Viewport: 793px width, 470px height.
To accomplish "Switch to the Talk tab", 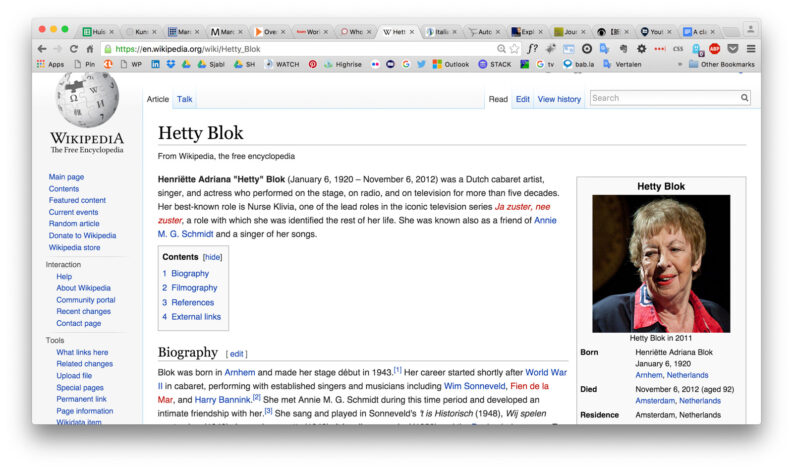I will pyautogui.click(x=185, y=99).
